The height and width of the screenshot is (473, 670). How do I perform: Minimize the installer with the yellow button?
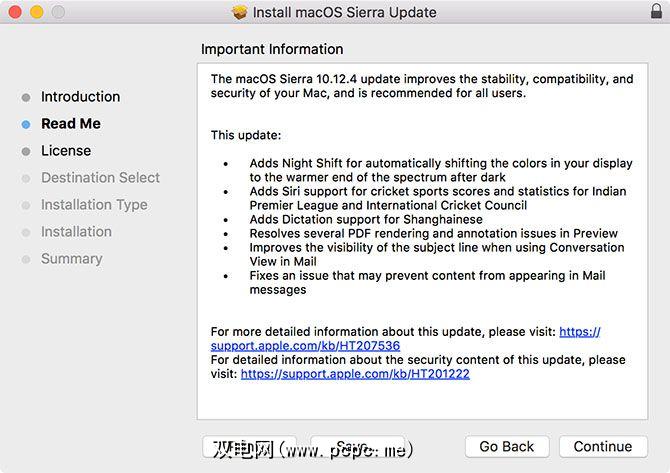tap(36, 12)
